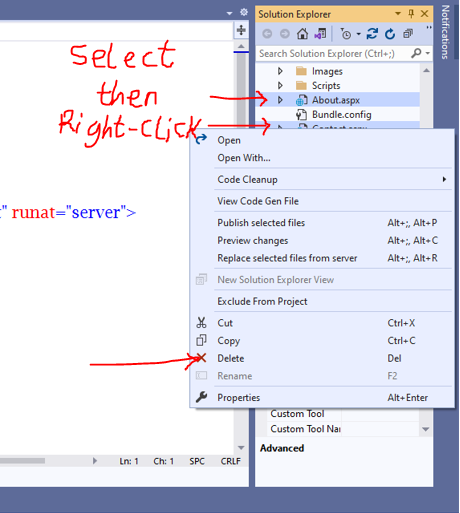Click the wrench Properties icon

pyautogui.click(x=201, y=397)
